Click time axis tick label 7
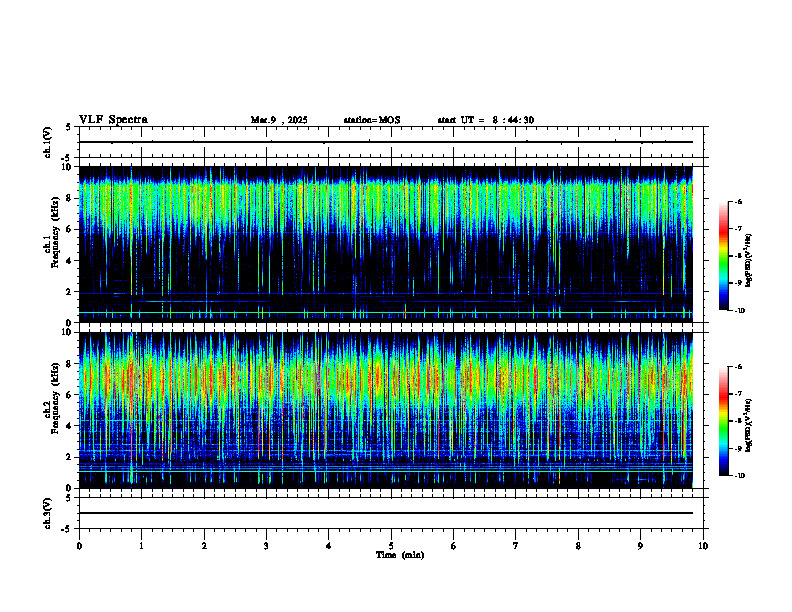792x612 pixels. [516, 546]
